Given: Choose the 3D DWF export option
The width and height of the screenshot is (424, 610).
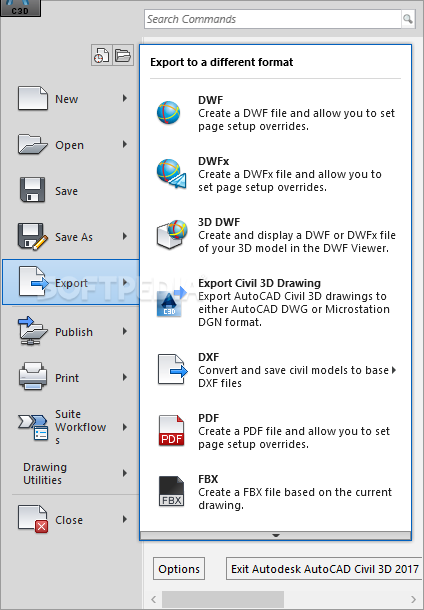Looking at the screenshot, I should pos(275,235).
